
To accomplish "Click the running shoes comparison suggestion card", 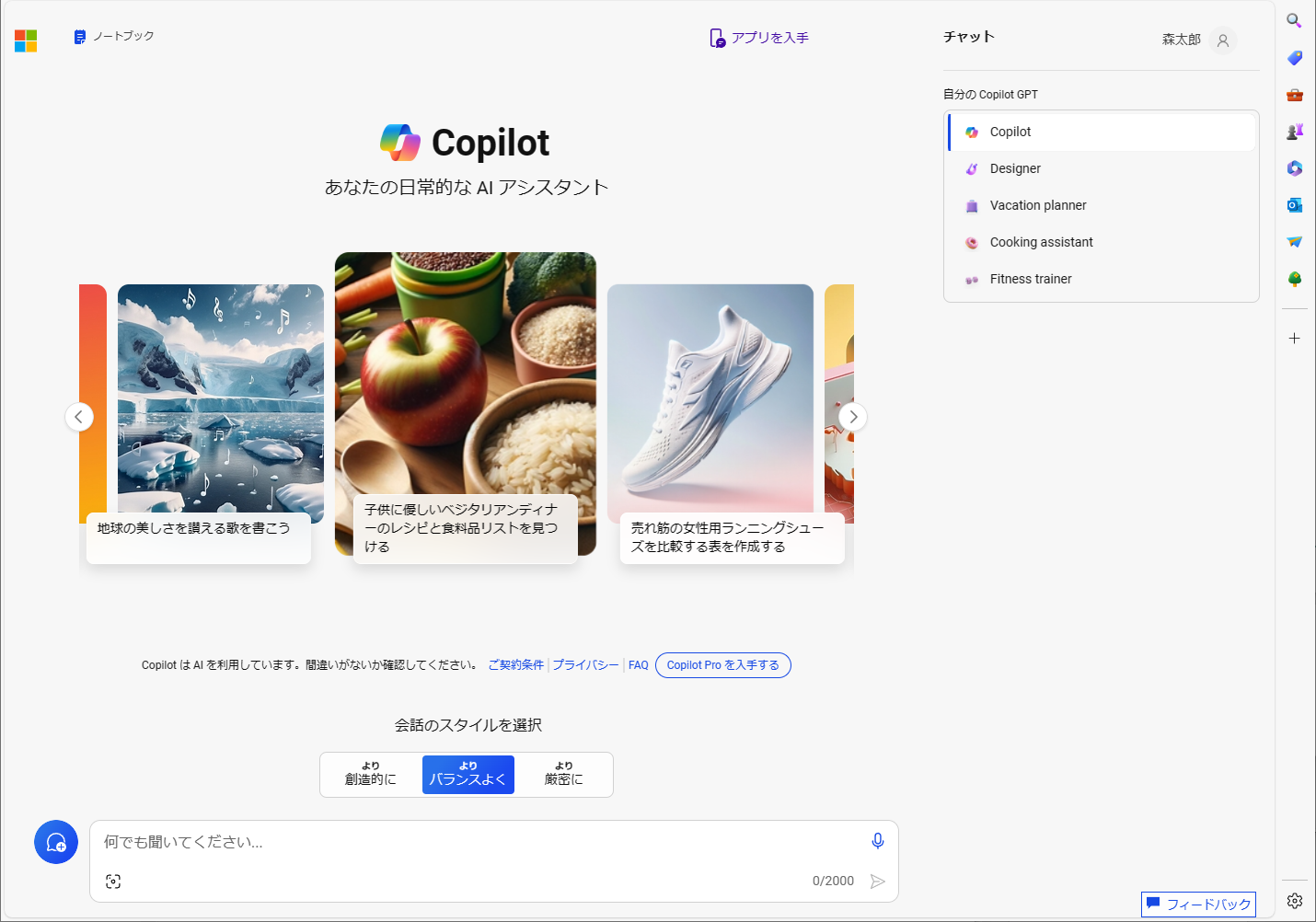I will [x=732, y=538].
